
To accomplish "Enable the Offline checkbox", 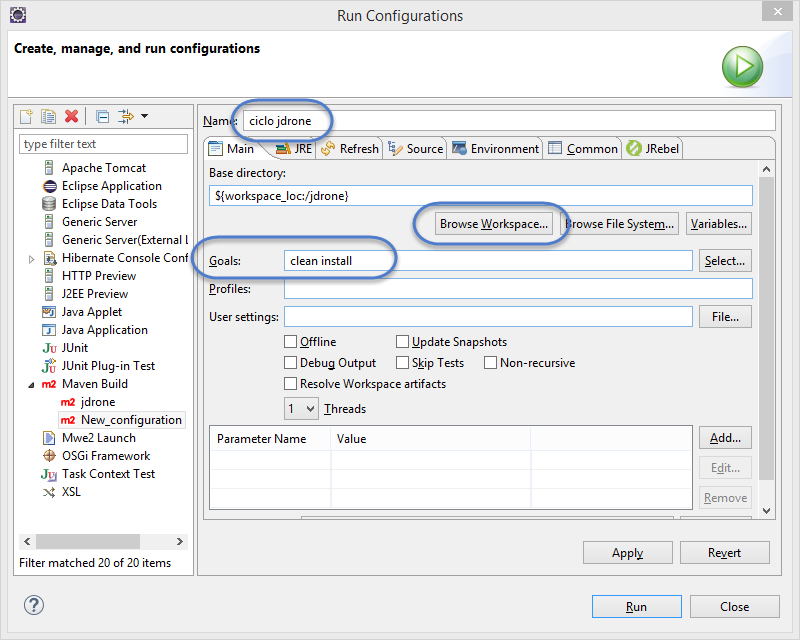I will coord(290,341).
